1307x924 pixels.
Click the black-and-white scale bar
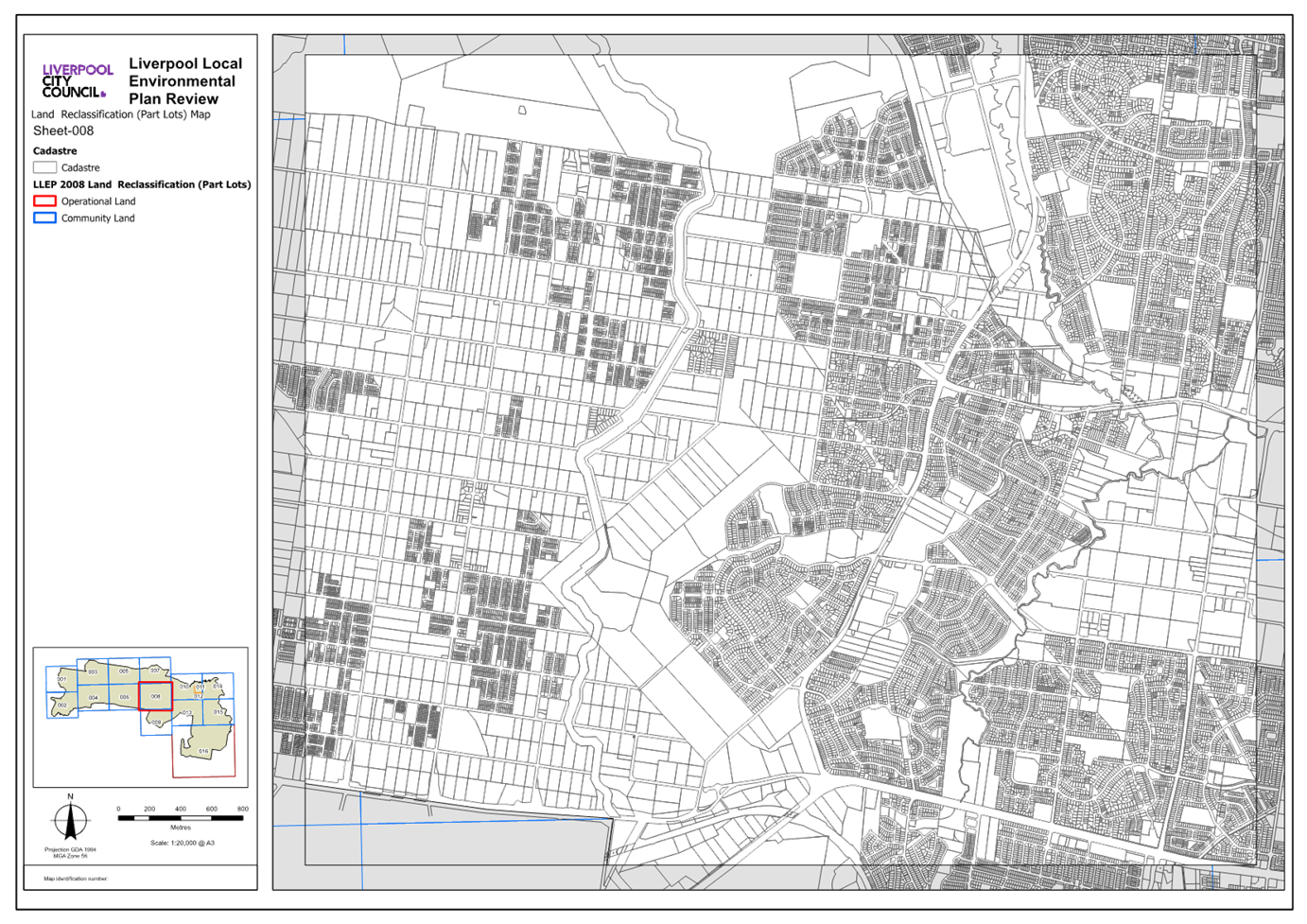[181, 818]
